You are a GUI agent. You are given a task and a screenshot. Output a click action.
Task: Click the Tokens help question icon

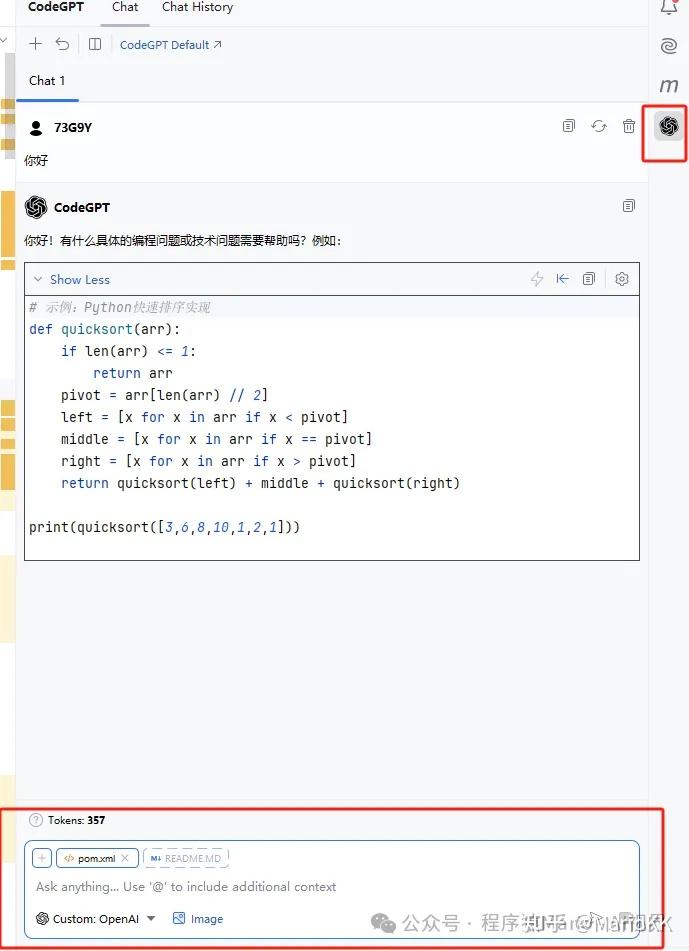click(36, 821)
